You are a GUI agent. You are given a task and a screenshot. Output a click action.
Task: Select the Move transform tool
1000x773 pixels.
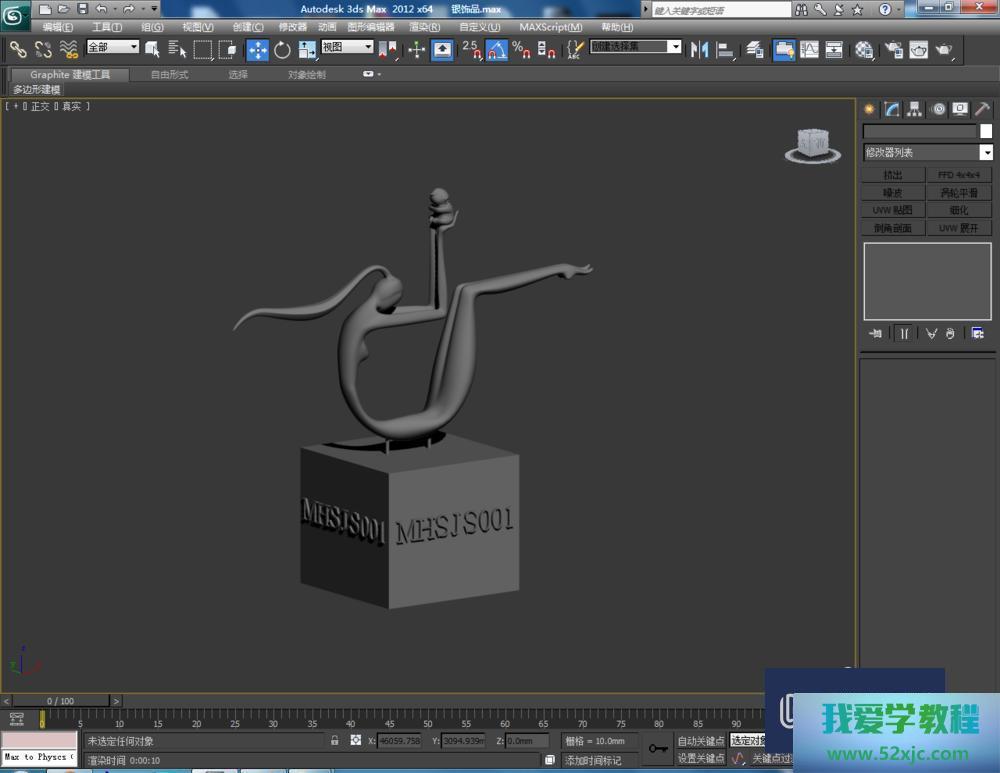257,49
